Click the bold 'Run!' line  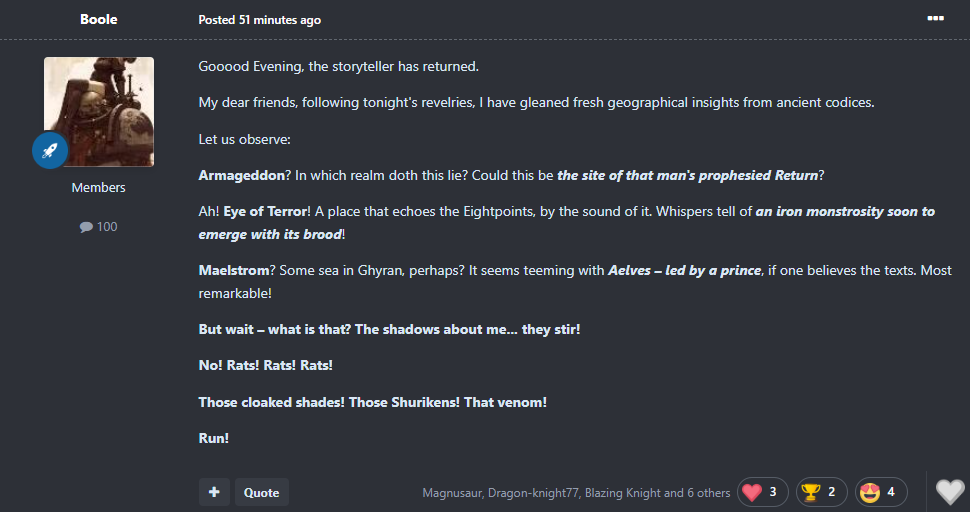(213, 438)
